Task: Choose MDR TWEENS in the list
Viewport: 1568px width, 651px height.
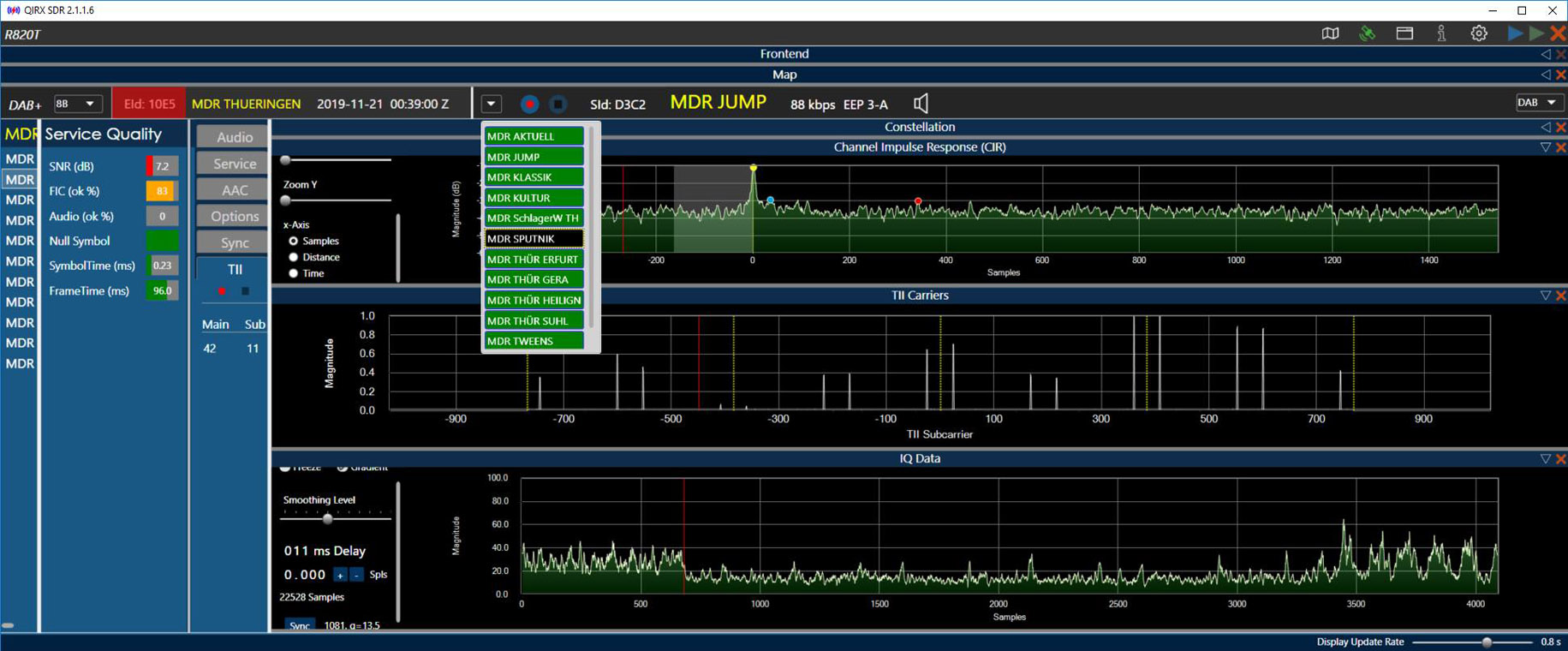Action: coord(534,341)
